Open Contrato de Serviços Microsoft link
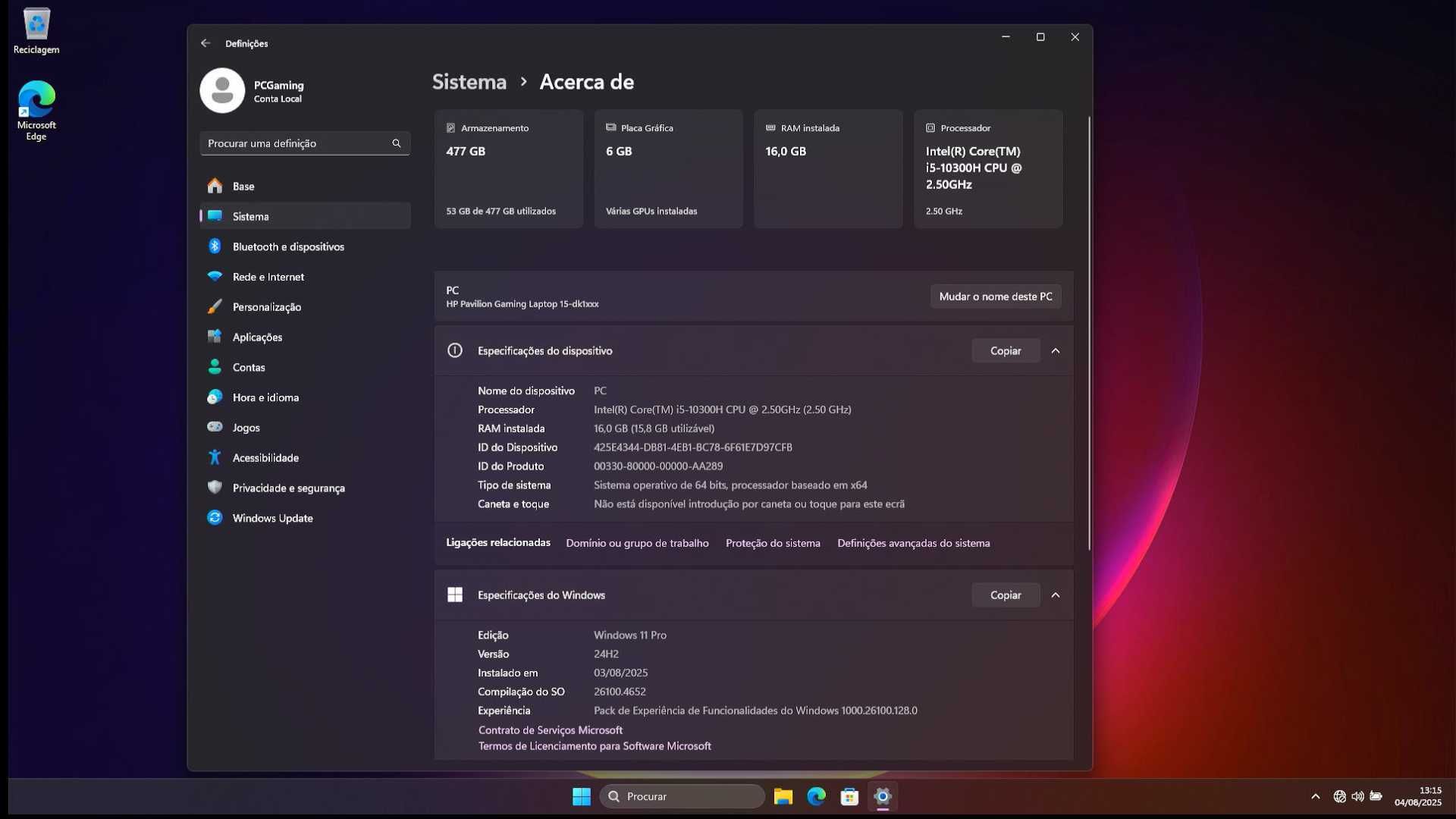1456x819 pixels. pyautogui.click(x=551, y=730)
